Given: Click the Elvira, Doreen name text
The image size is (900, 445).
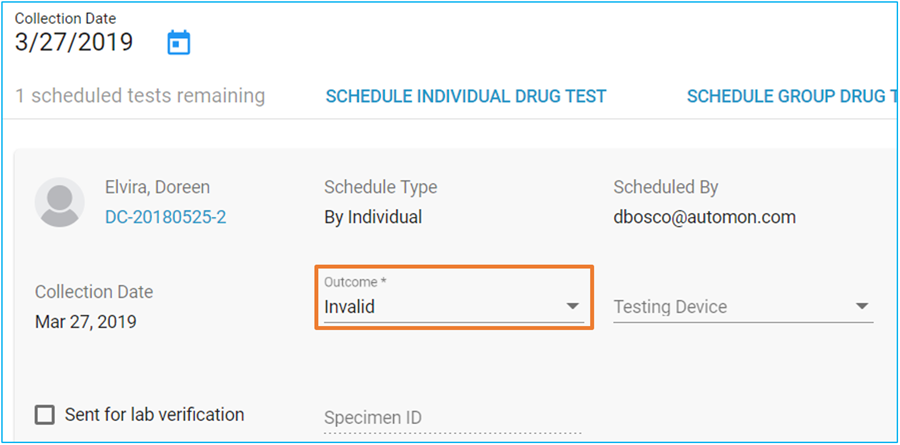Looking at the screenshot, I should pos(157,187).
